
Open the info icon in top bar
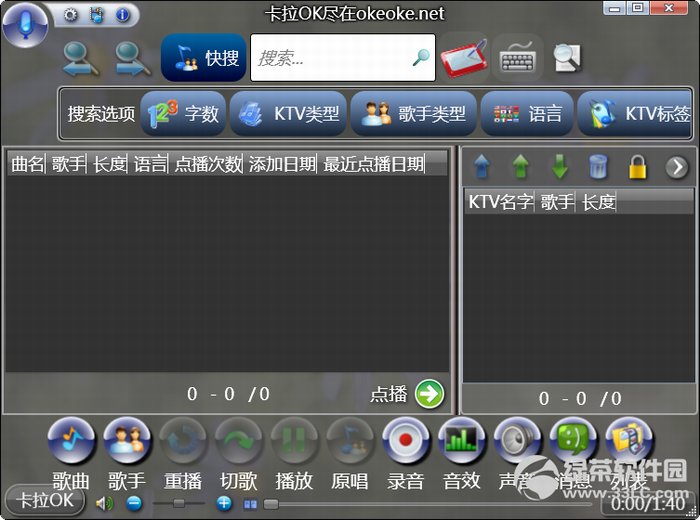pyautogui.click(x=122, y=15)
